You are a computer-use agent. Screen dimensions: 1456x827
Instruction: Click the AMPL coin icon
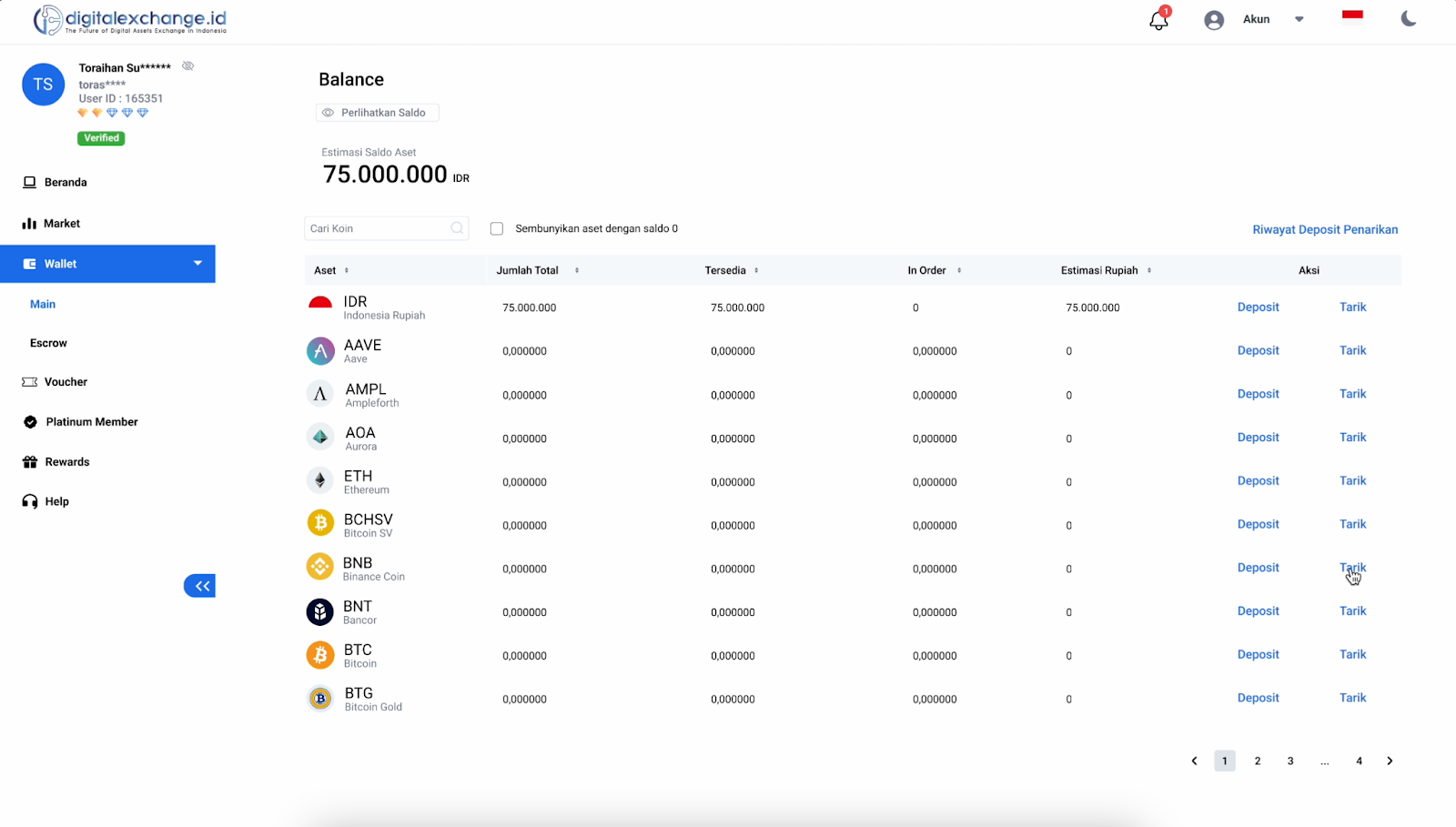320,395
